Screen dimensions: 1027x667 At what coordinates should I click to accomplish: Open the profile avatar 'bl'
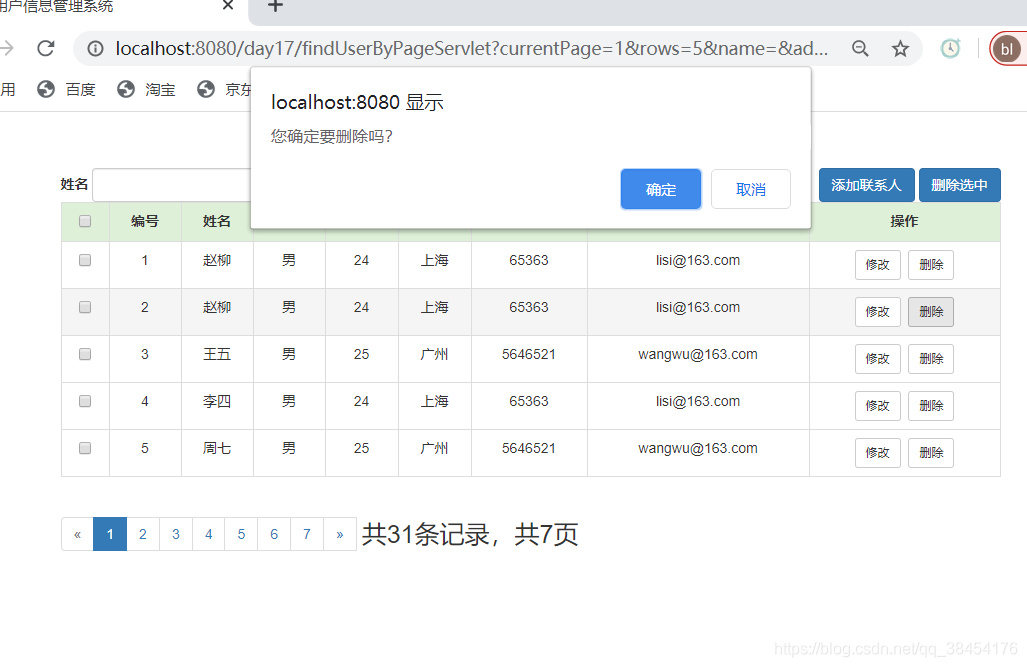(x=1007, y=48)
